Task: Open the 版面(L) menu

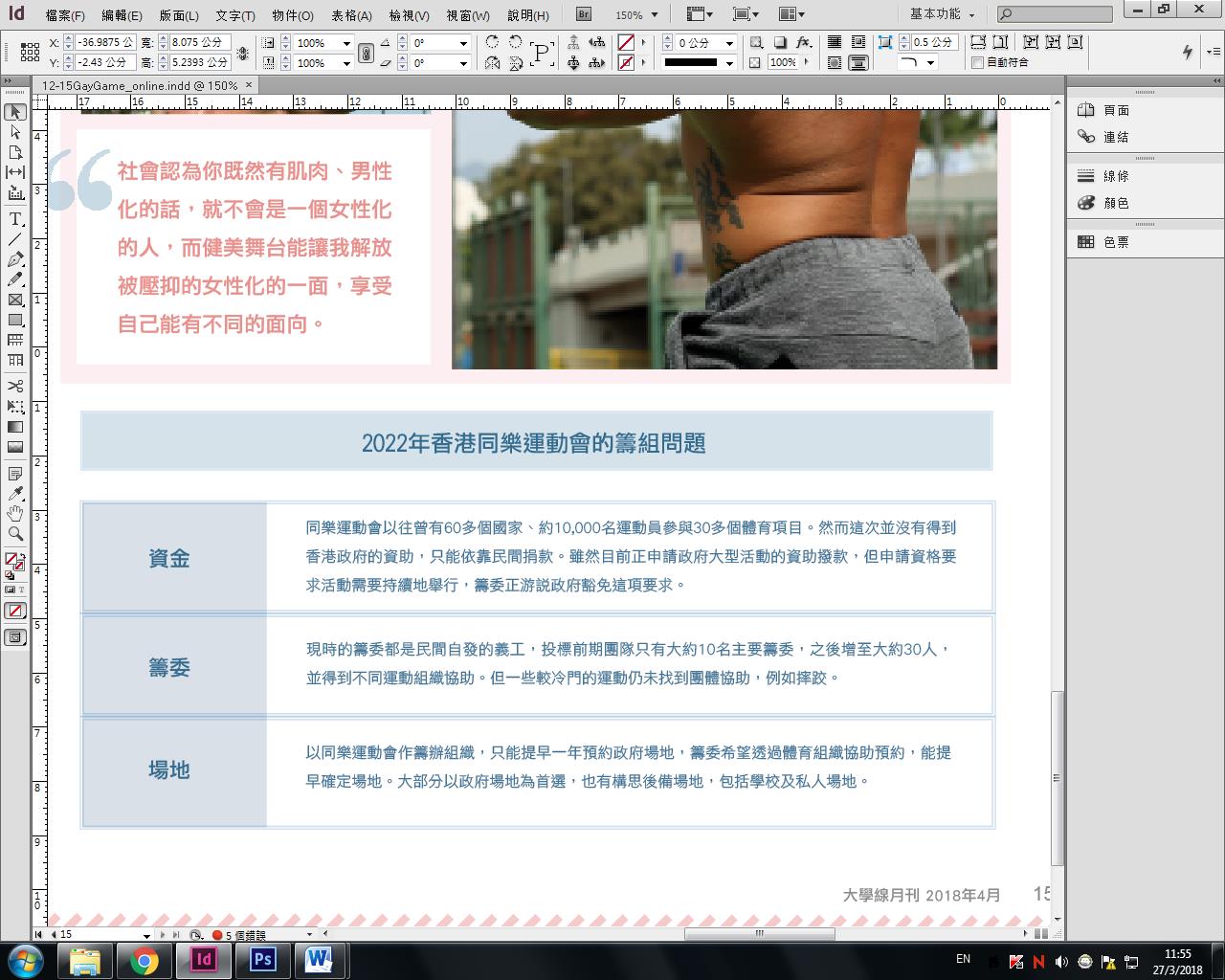Action: [x=178, y=15]
